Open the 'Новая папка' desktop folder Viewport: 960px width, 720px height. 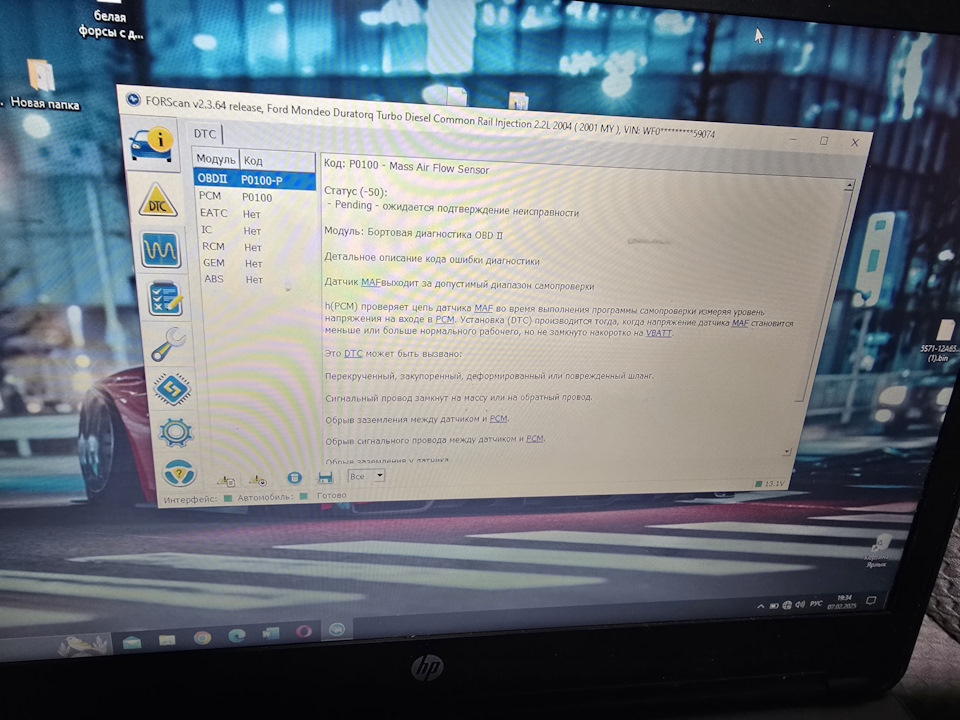click(43, 84)
